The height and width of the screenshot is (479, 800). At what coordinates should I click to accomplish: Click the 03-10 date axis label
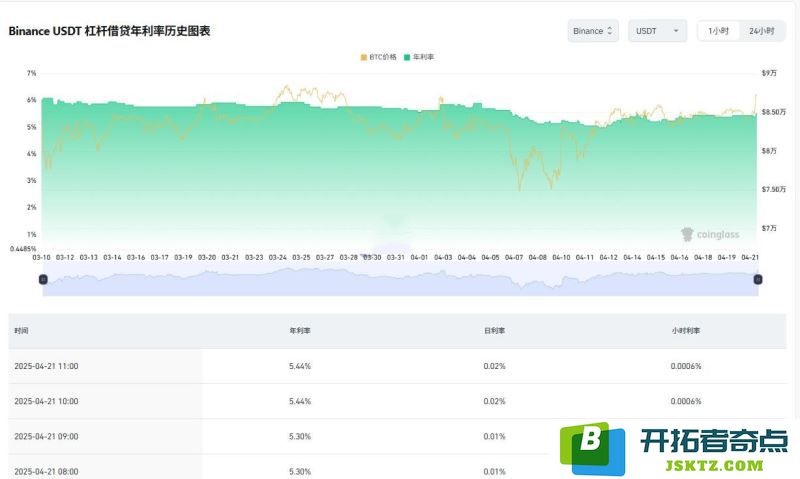coord(41,258)
